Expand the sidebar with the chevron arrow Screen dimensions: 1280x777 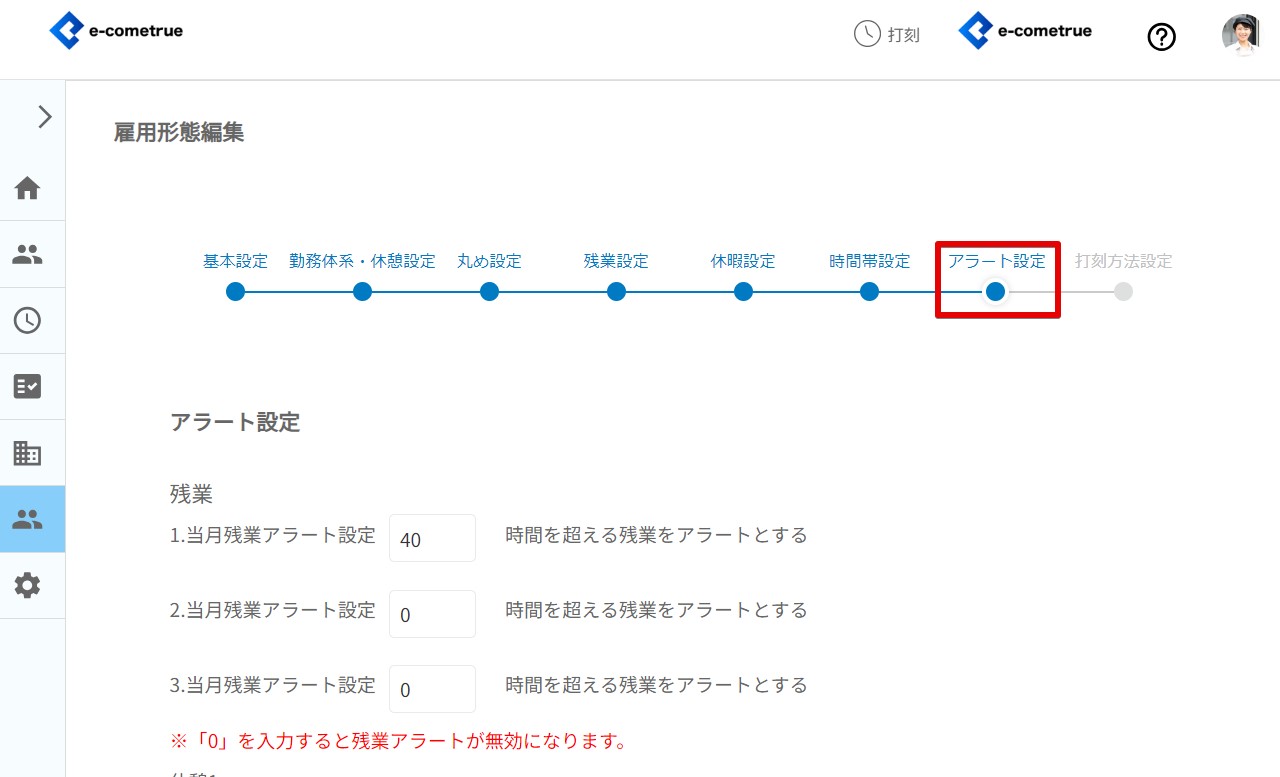tap(44, 117)
